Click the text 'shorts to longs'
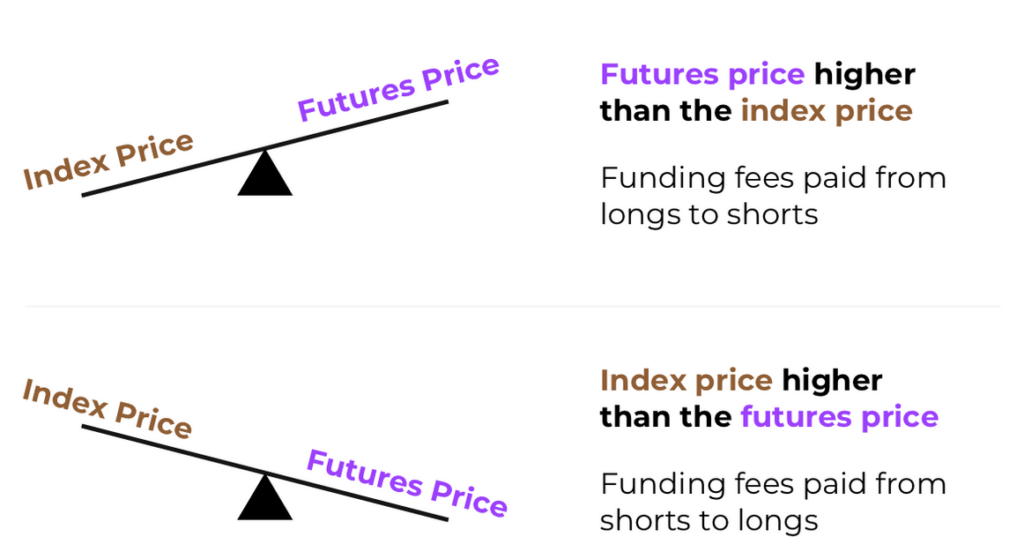1024x559 pixels. click(x=709, y=520)
